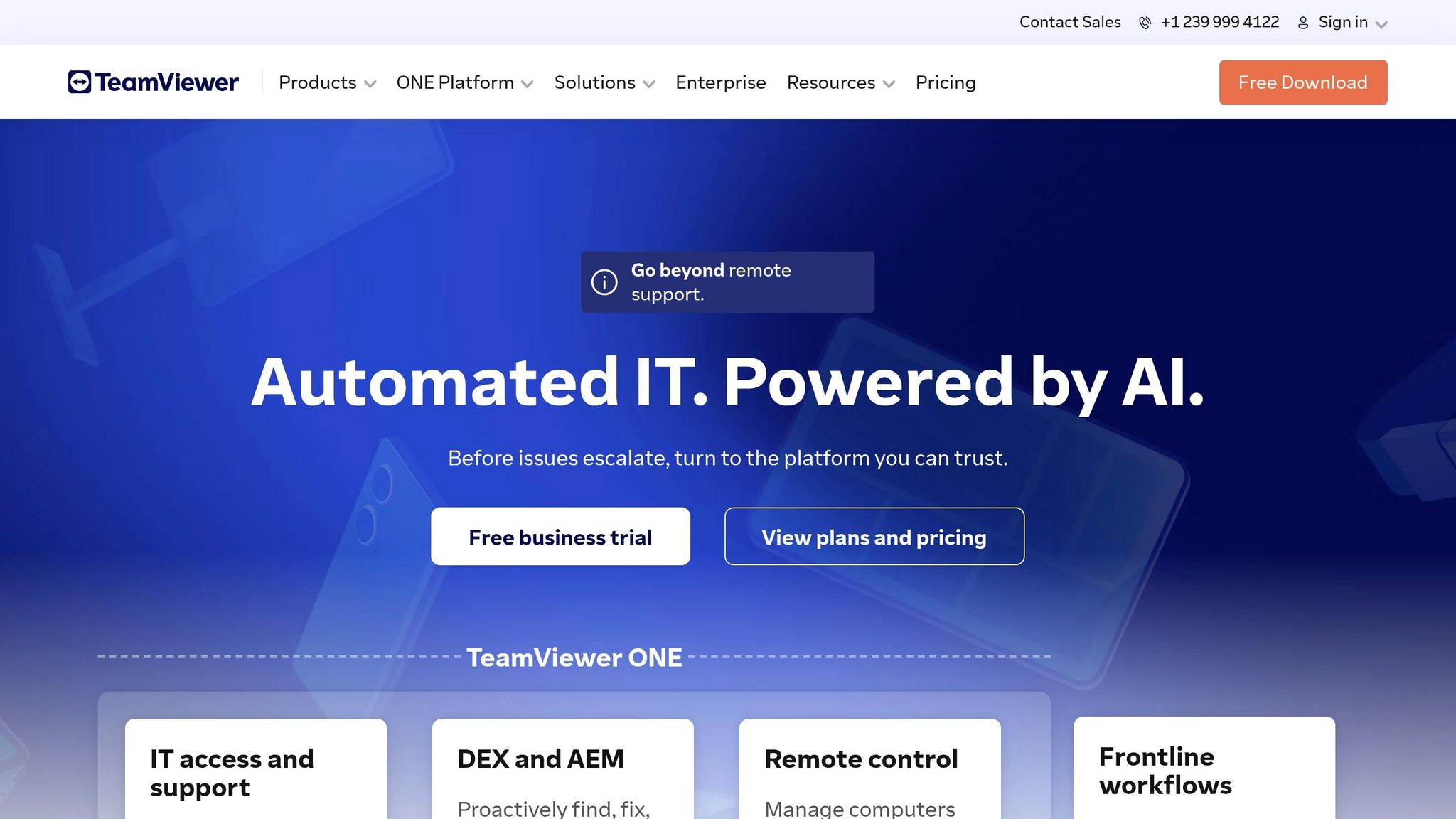Open the Go beyond remote support banner
This screenshot has height=819, width=1456.
[x=728, y=282]
